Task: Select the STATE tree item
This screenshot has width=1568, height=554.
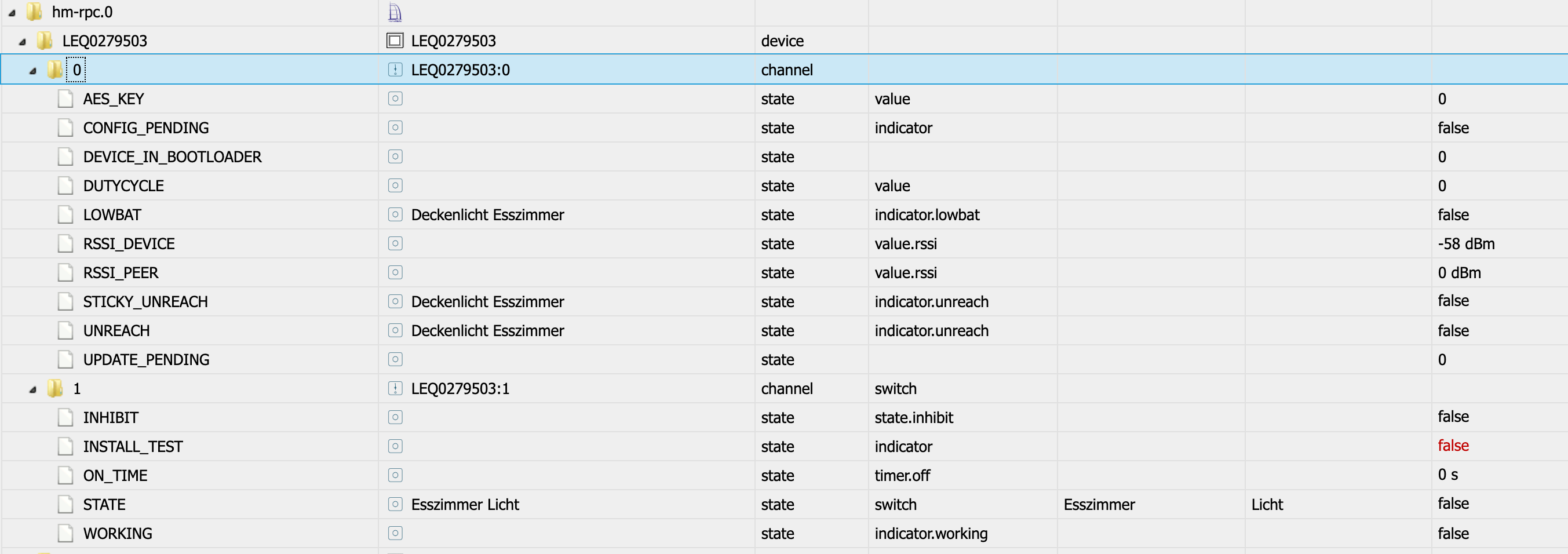Action: tap(104, 505)
